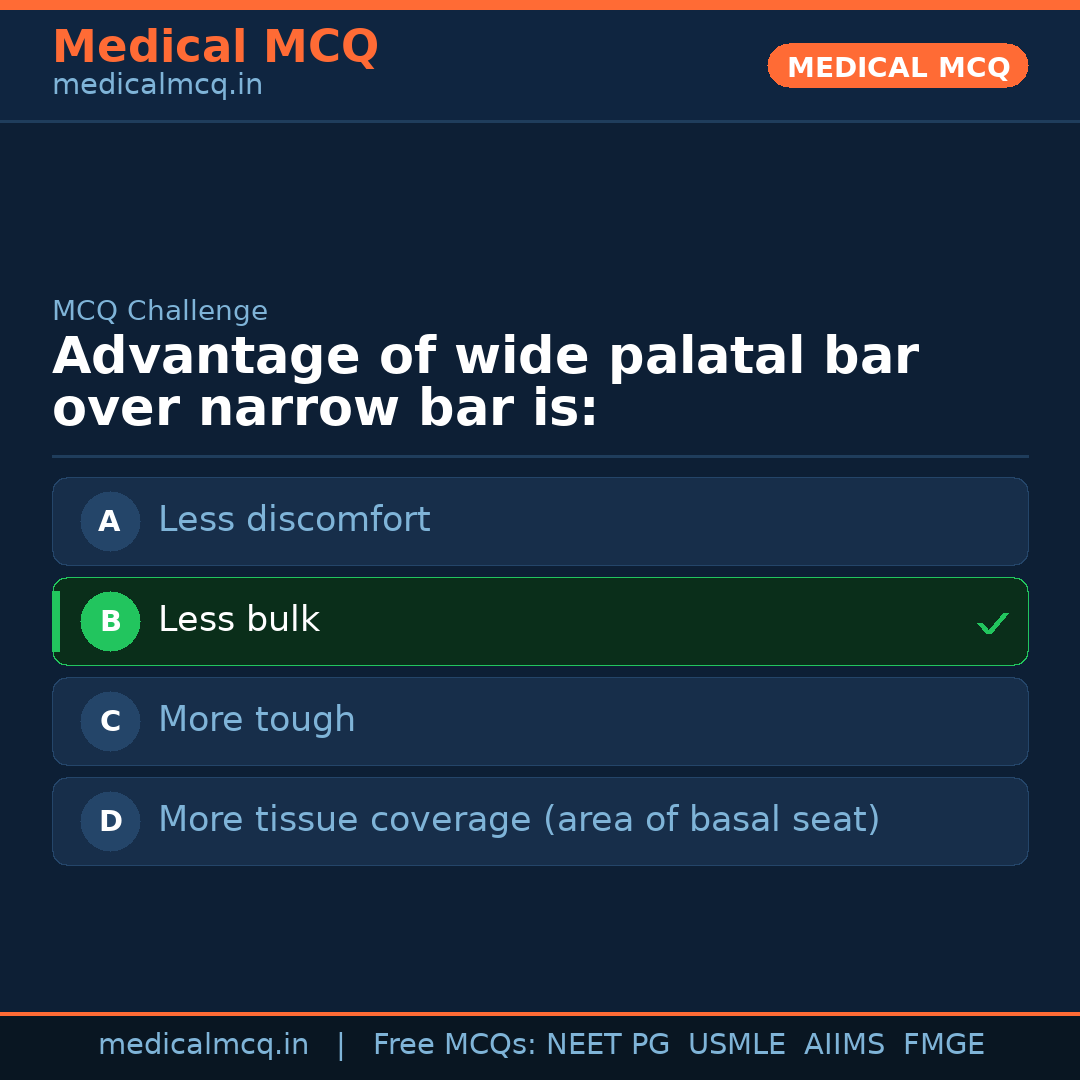Click the NEET PG footer tab

[607, 1044]
